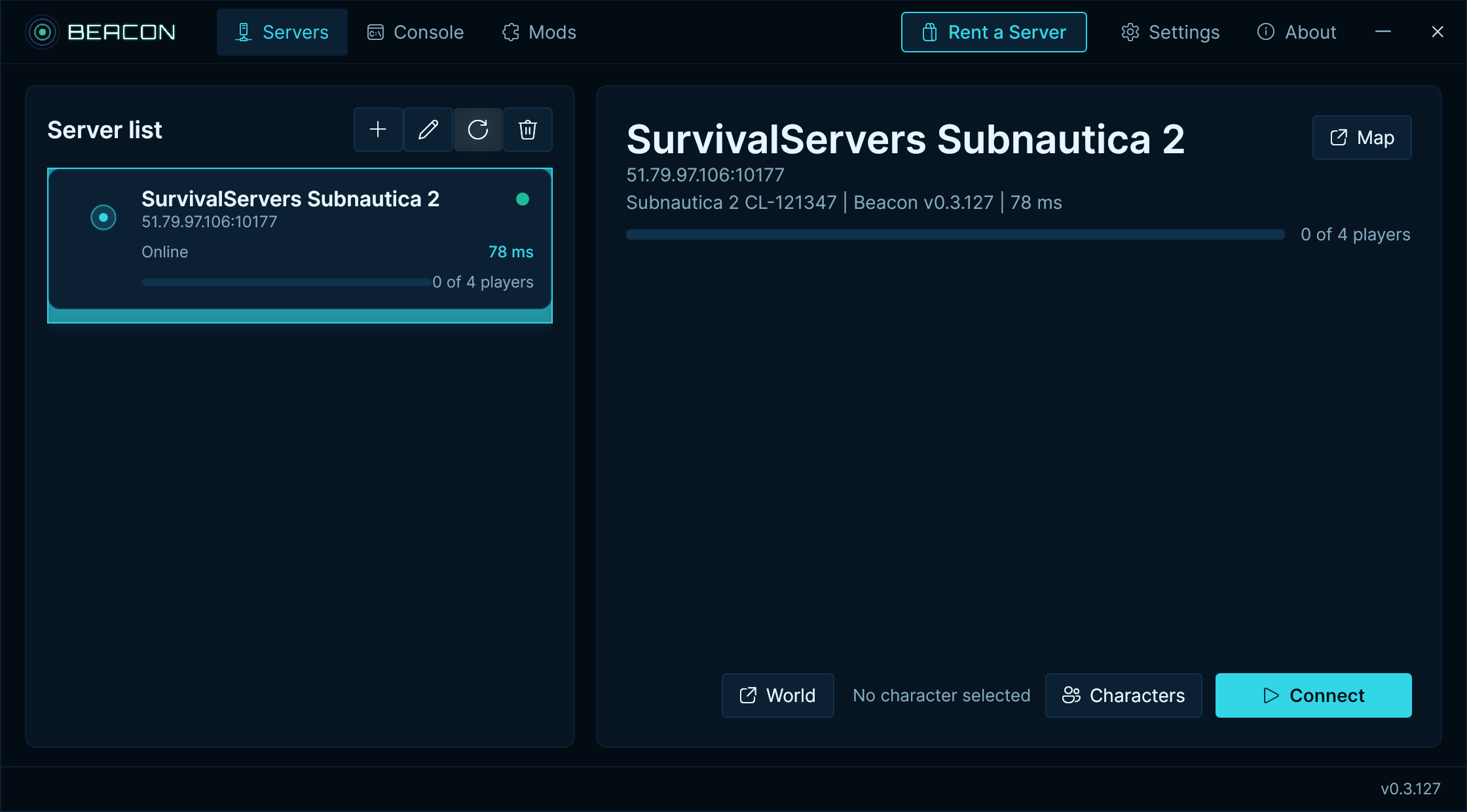Screen dimensions: 1467x812
Task: Open the Characters list
Action: (x=1124, y=695)
